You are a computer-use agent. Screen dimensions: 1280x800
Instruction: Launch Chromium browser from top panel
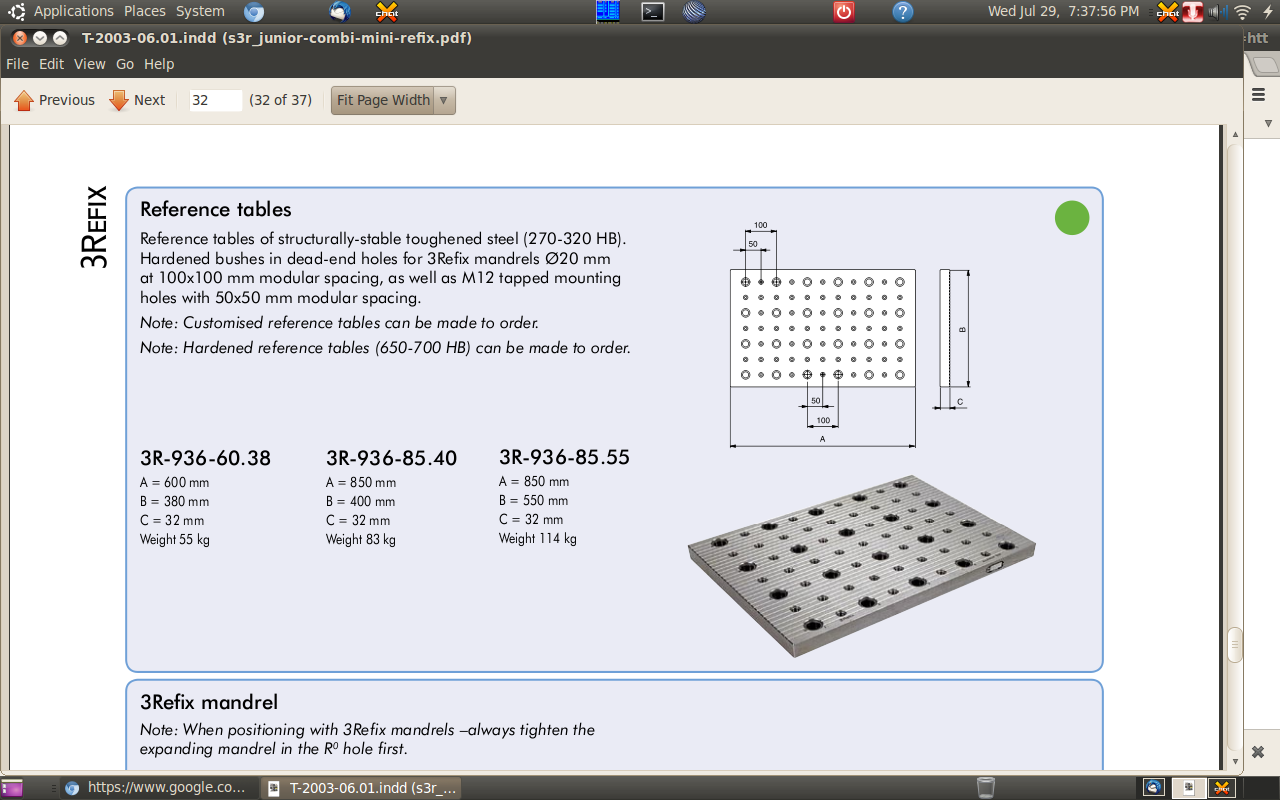point(254,12)
